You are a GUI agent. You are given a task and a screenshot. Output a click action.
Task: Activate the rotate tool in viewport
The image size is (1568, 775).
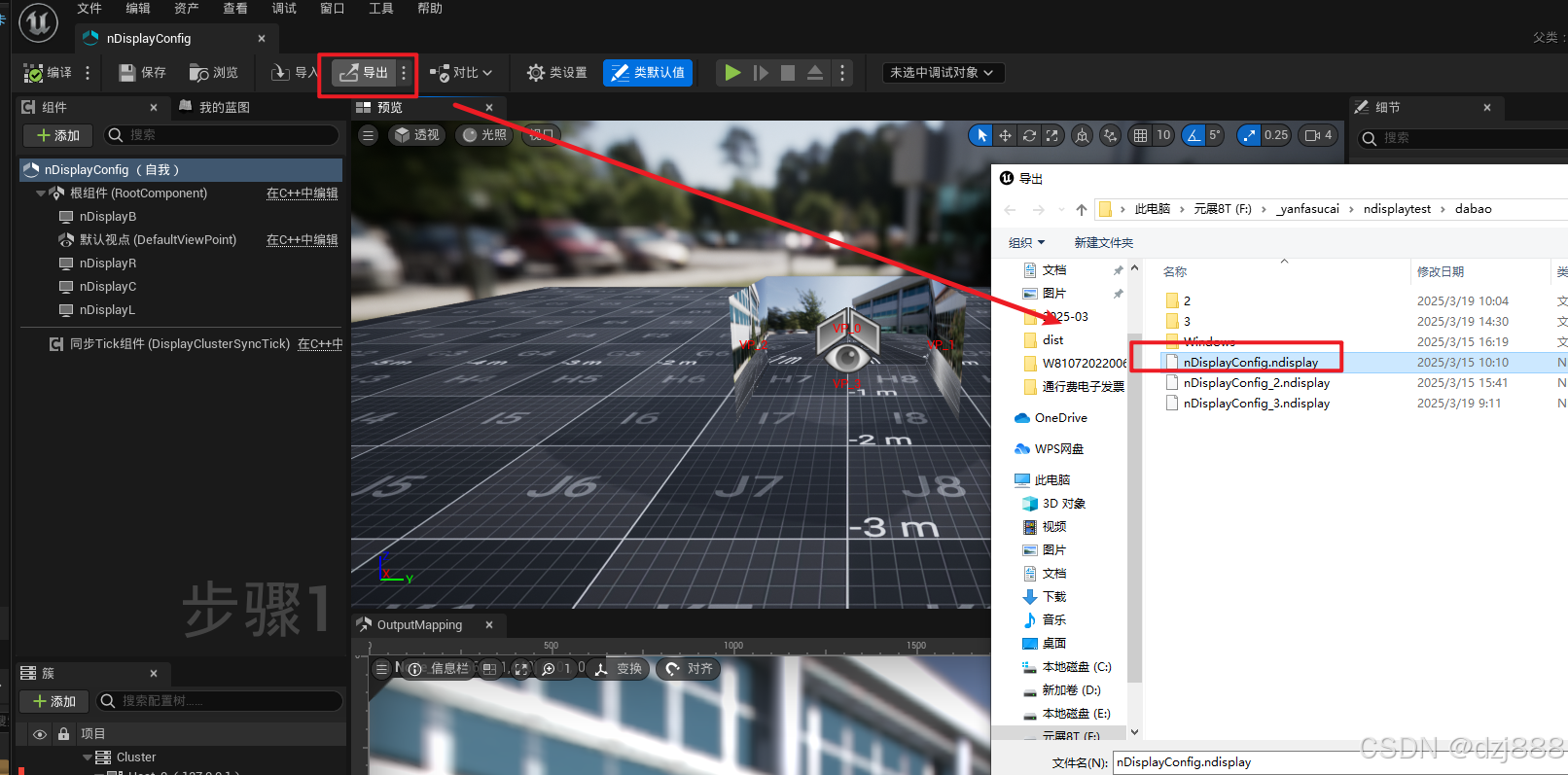point(1028,135)
